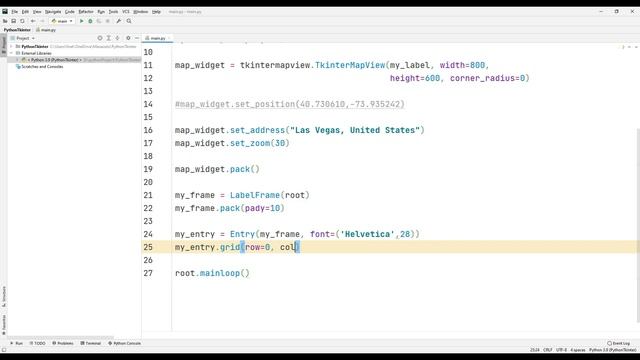The width and height of the screenshot is (640, 360).
Task: Expand the PythonTkinter project folder
Action: (x=11, y=47)
